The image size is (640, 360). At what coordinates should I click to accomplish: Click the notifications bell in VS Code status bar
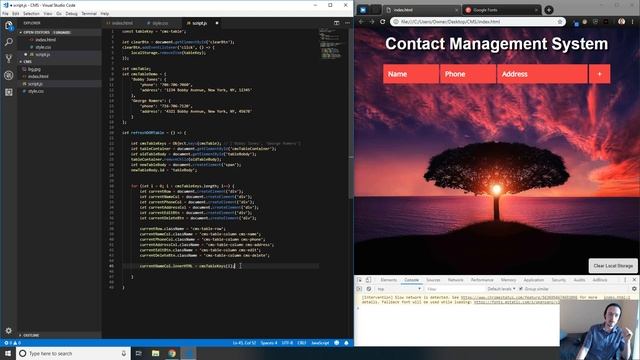click(x=347, y=343)
